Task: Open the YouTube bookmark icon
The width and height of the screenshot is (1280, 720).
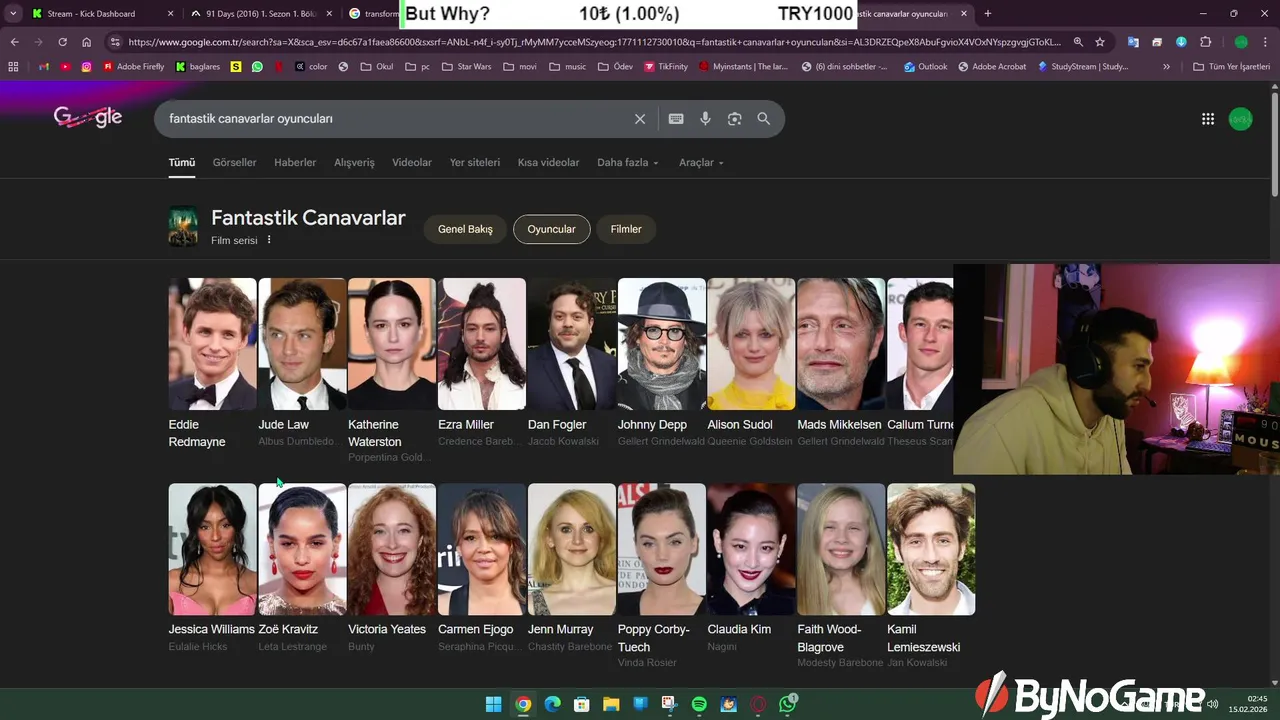Action: point(65,67)
